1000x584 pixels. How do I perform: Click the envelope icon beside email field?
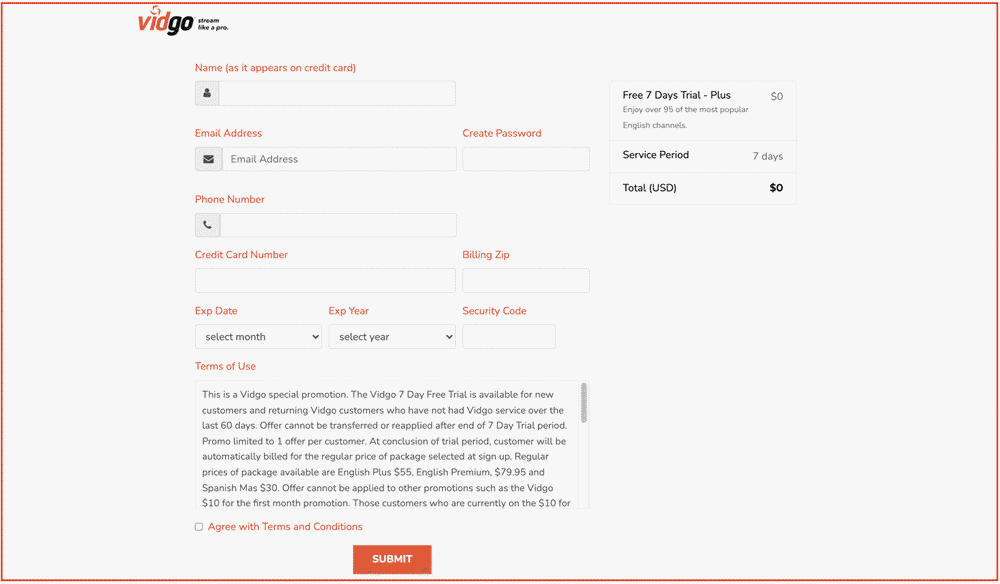click(209, 159)
